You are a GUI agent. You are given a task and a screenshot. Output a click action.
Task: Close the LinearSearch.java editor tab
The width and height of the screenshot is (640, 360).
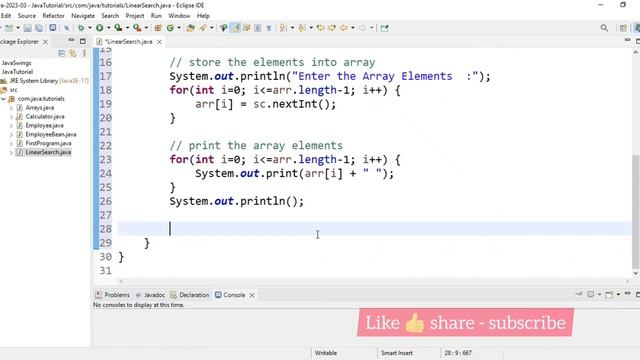click(x=159, y=42)
